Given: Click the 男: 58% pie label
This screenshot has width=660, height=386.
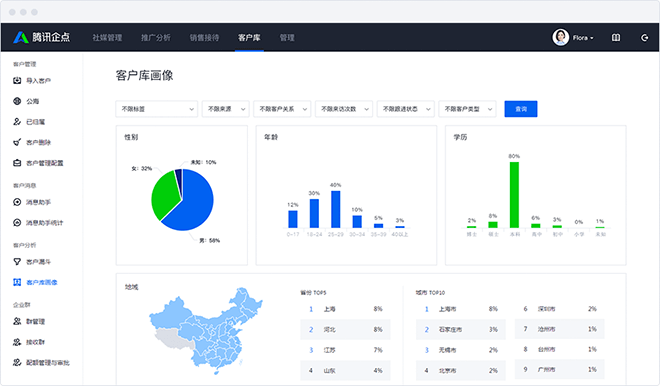Looking at the screenshot, I should tap(210, 241).
